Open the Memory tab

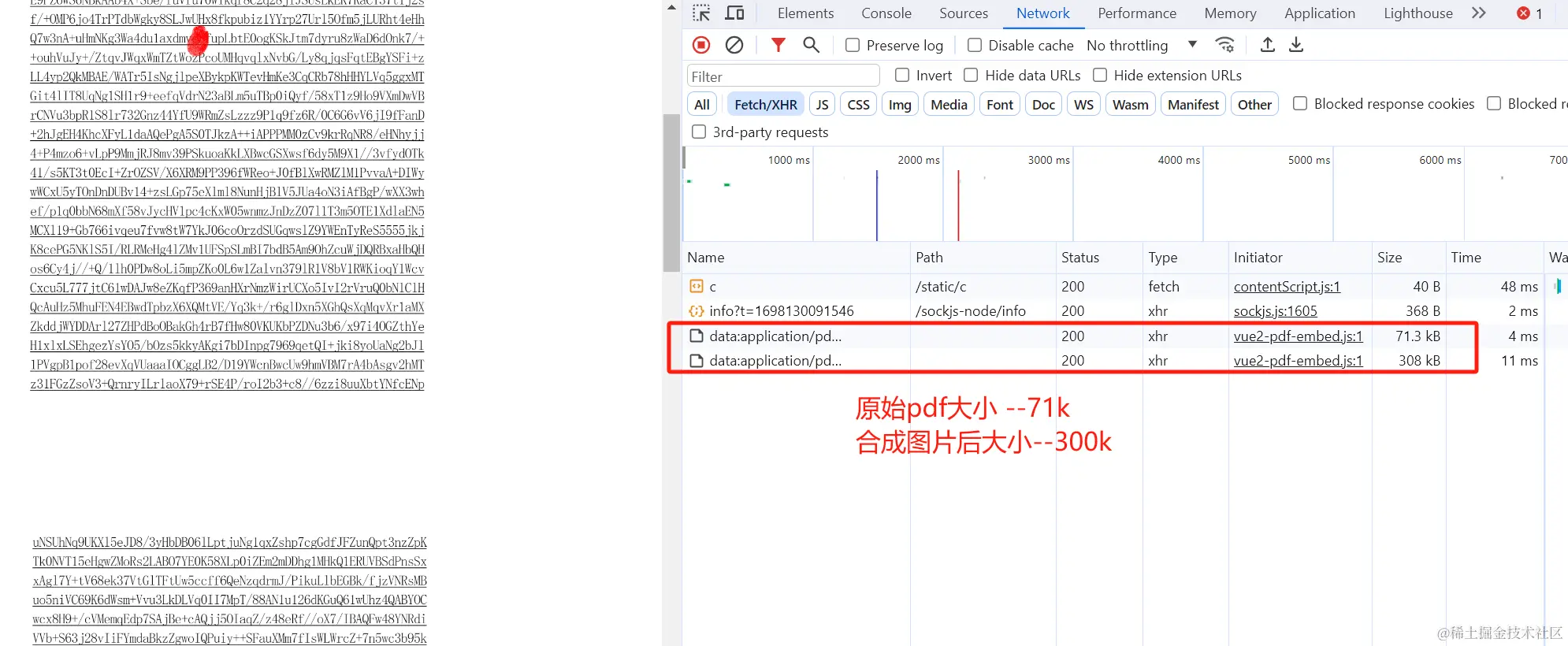pyautogui.click(x=1230, y=13)
